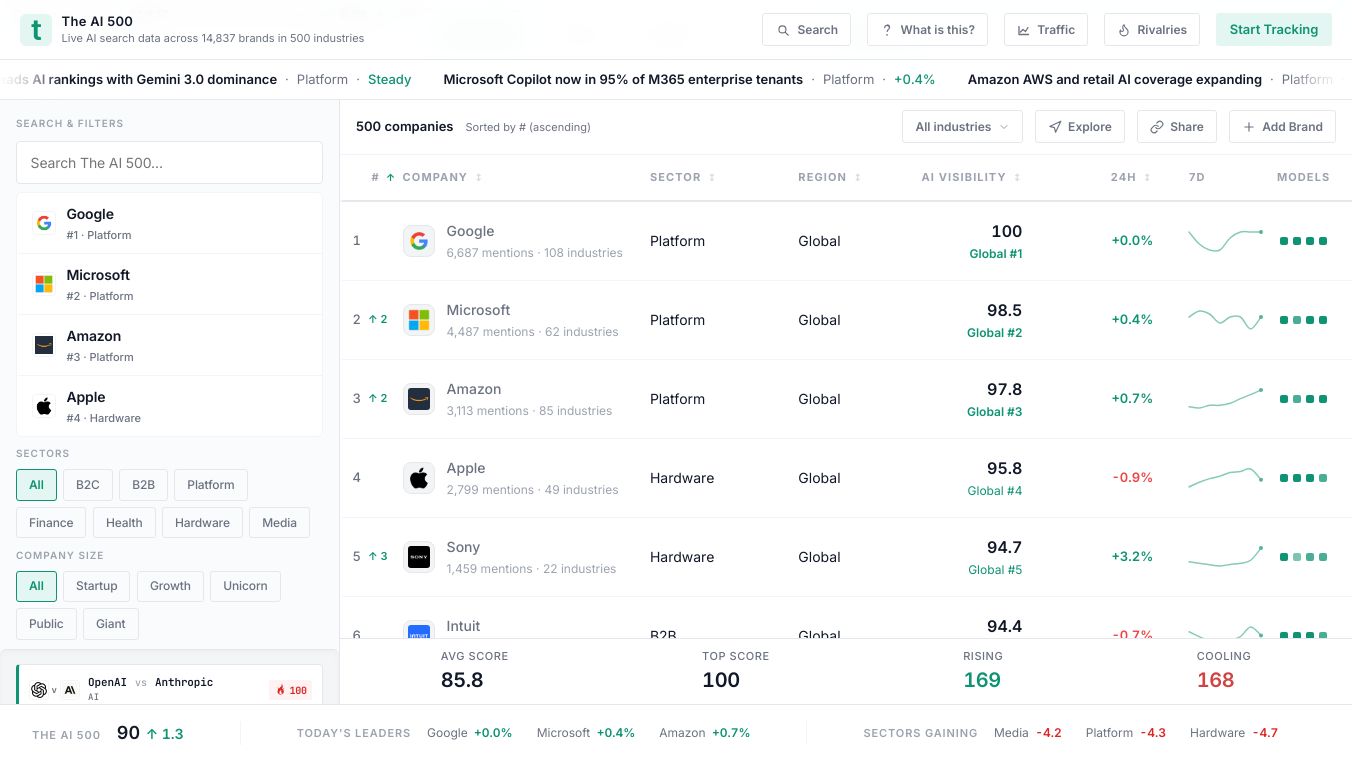Click Amazon's model coverage dots
Image resolution: width=1352 pixels, height=760 pixels.
(x=1304, y=399)
